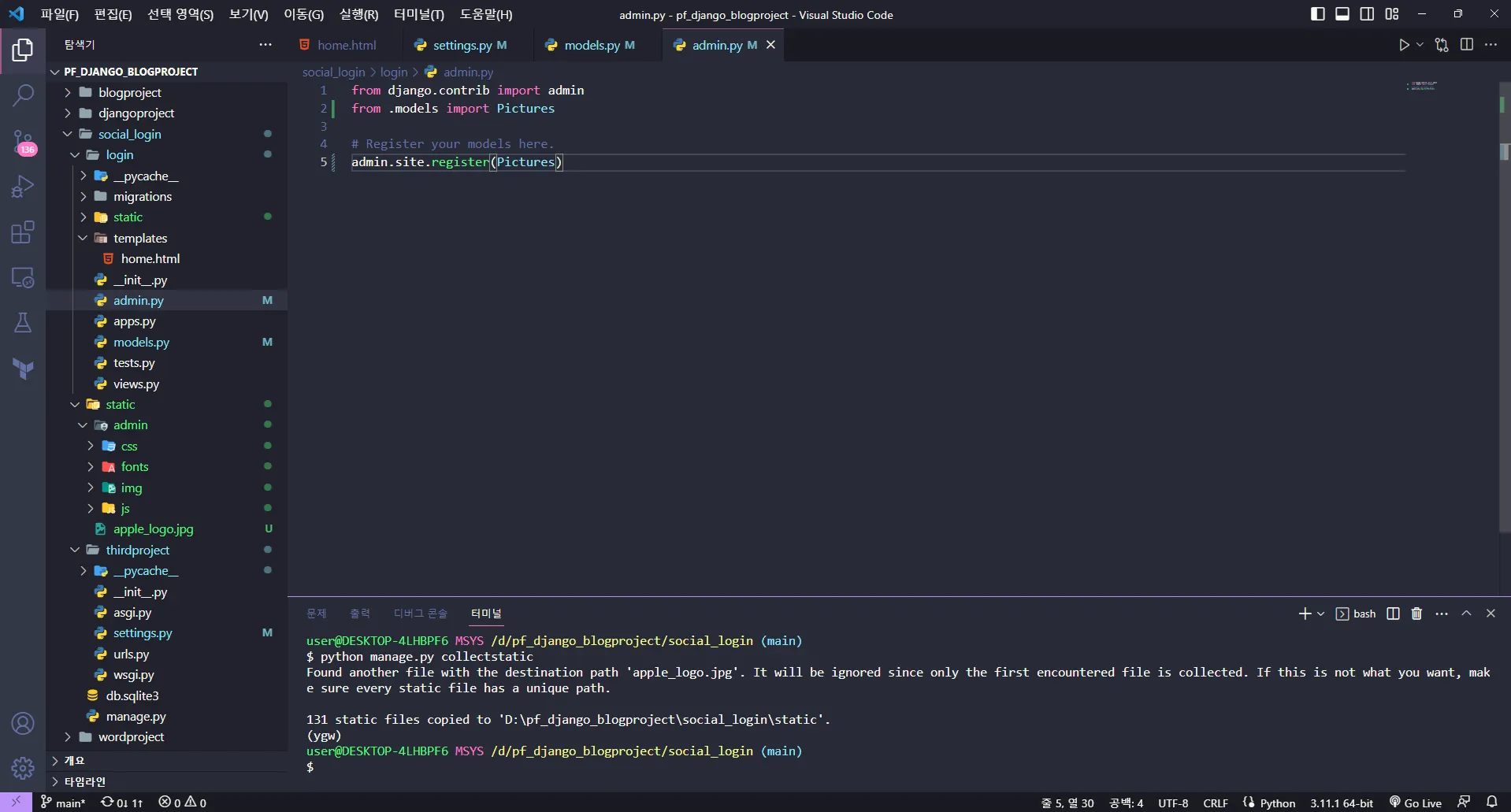Viewport: 1511px width, 812px height.
Task: Customize the editor layout
Action: pyautogui.click(x=1392, y=14)
